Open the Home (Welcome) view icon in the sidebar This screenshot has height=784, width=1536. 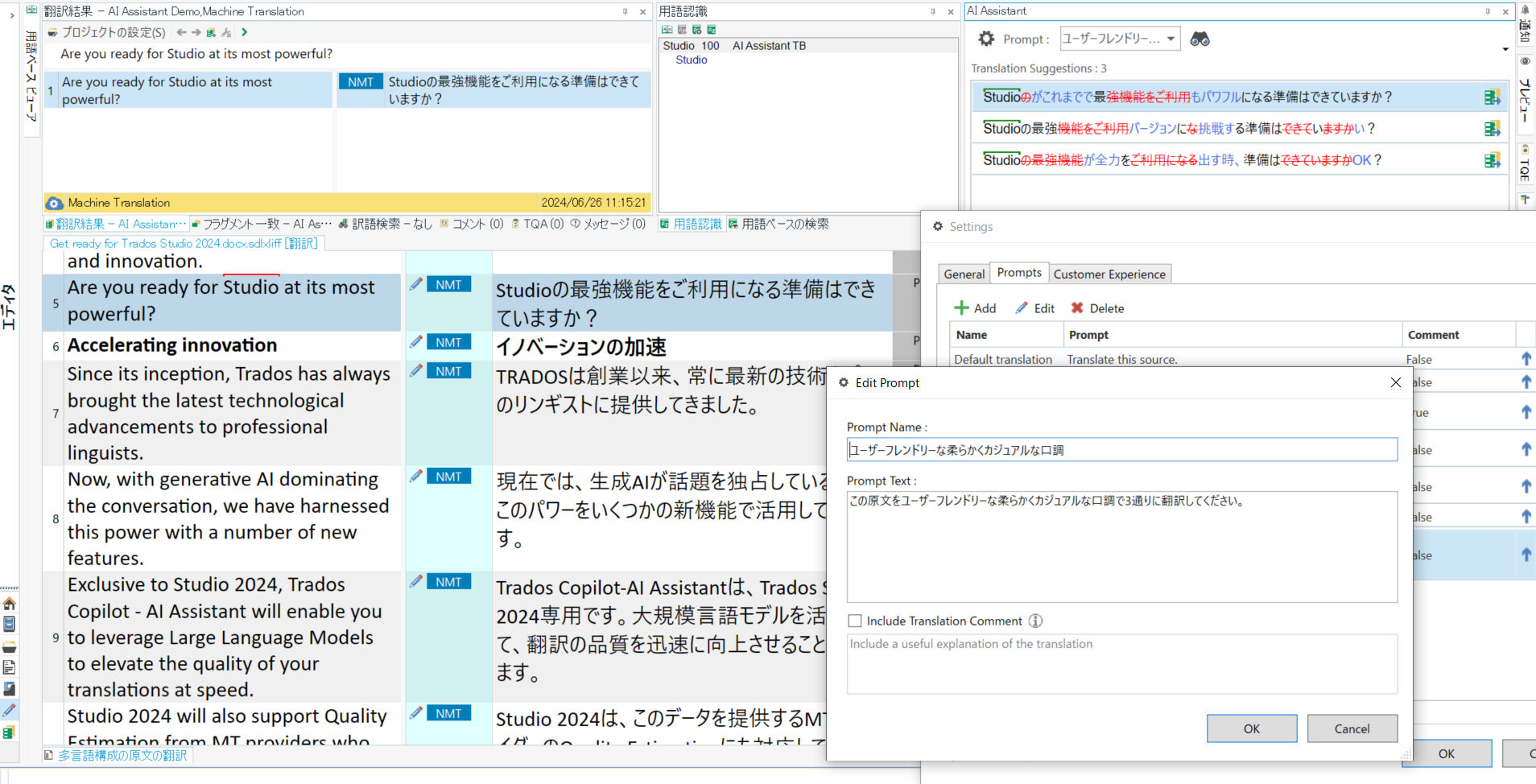[x=10, y=604]
